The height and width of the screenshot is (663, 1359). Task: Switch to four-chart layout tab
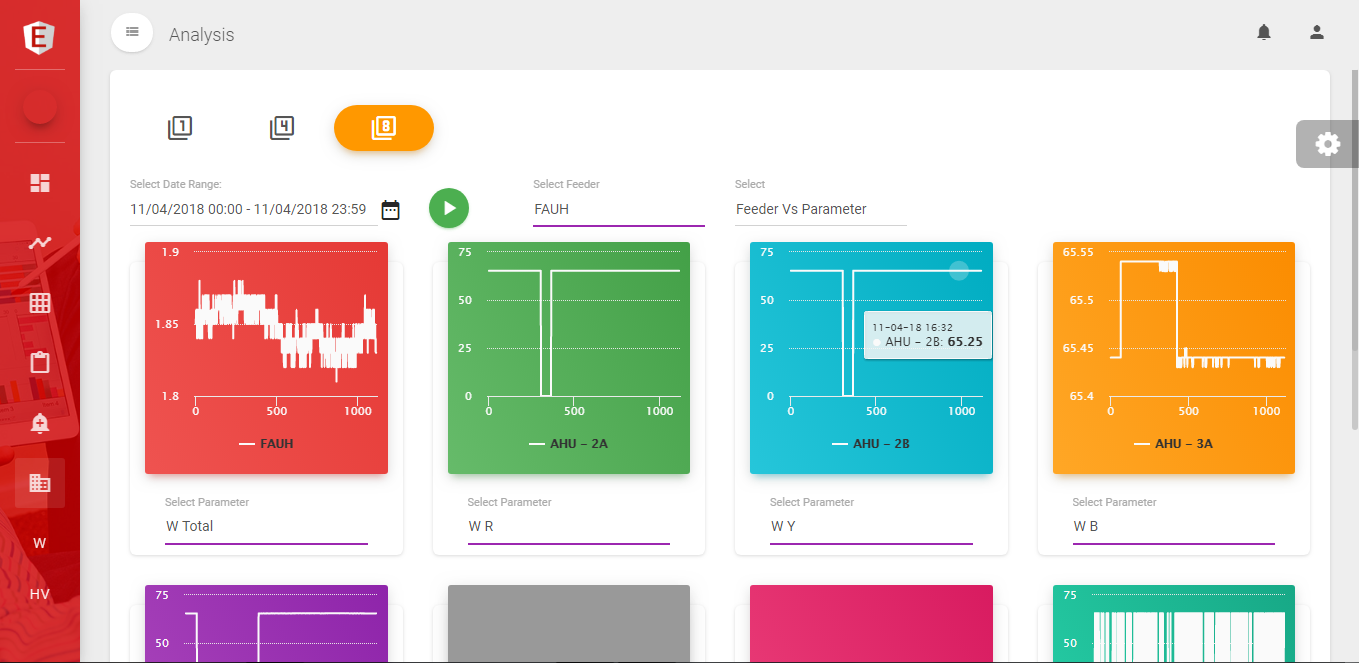tap(282, 128)
